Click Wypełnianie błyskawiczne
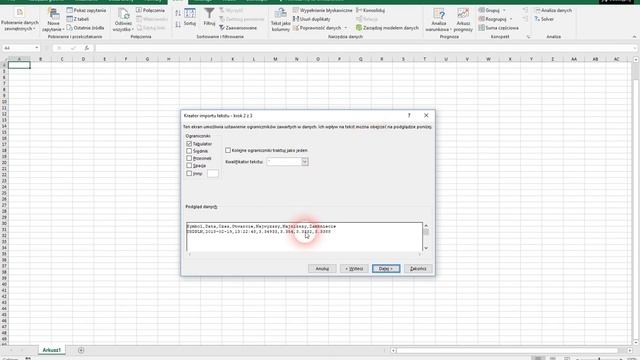 click(x=322, y=10)
